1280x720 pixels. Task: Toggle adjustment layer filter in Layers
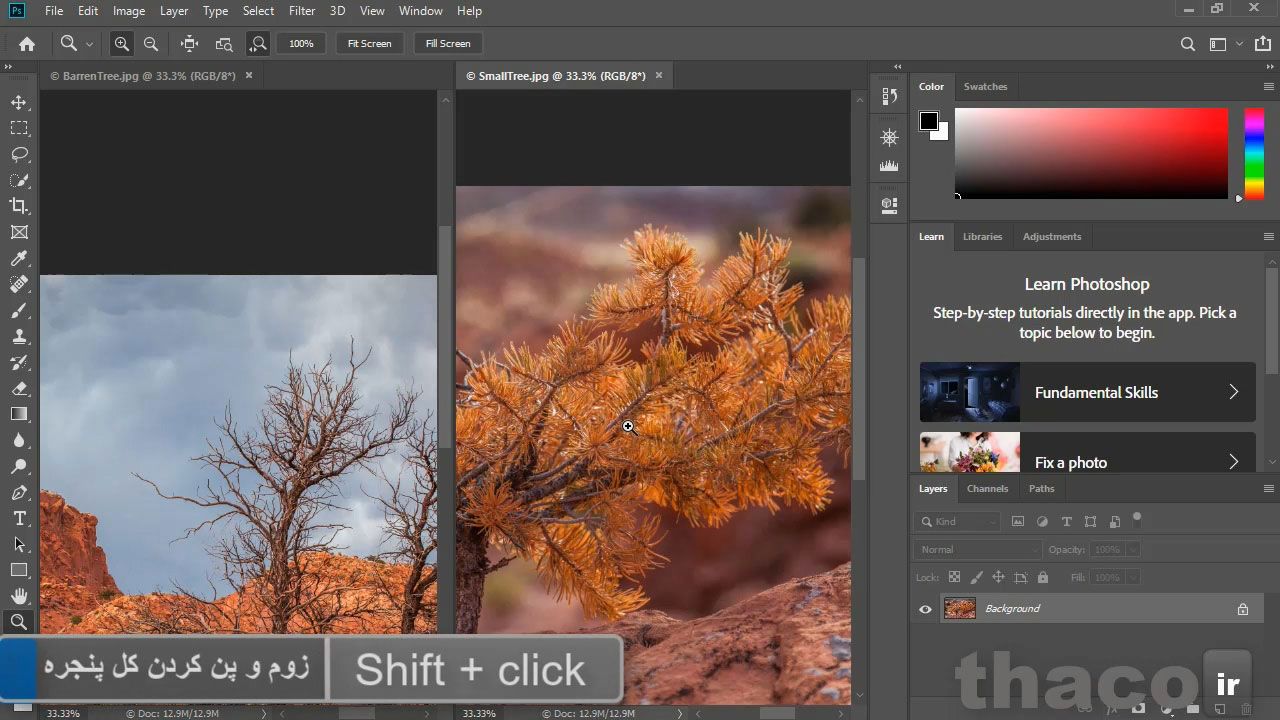1042,521
